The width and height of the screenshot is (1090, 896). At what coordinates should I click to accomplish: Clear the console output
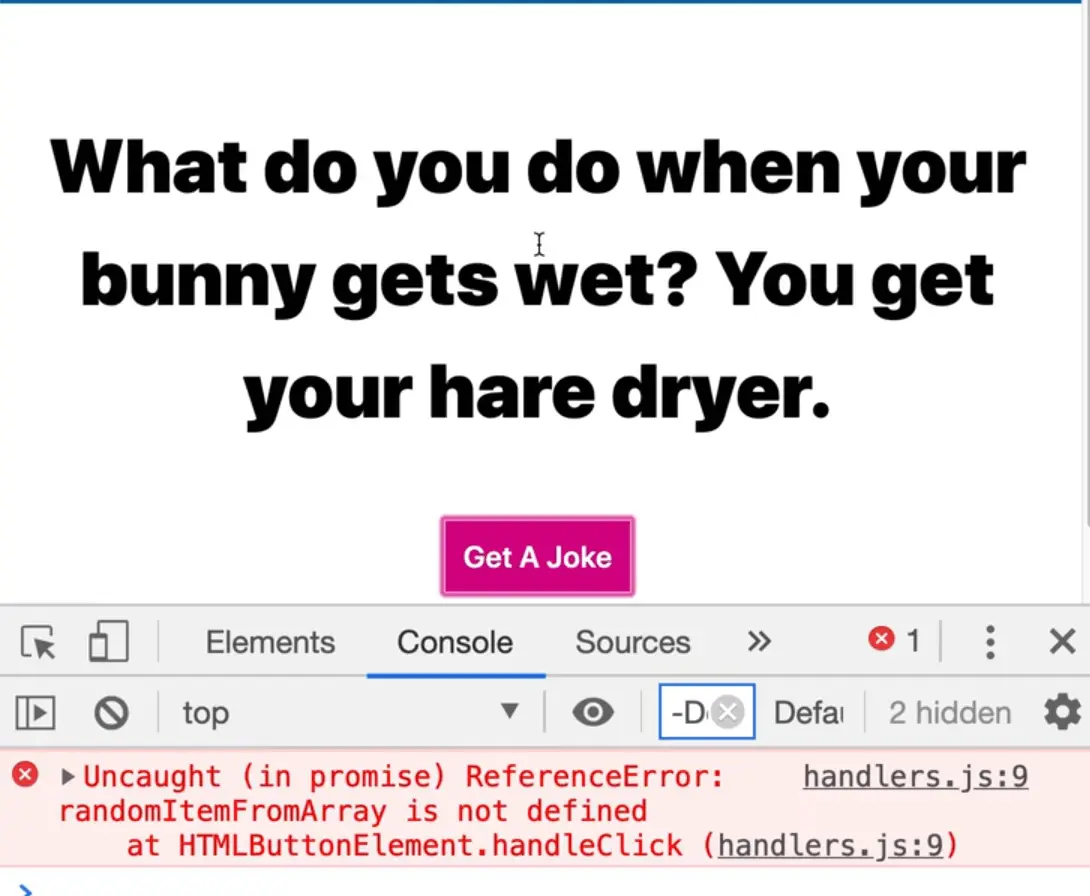coord(111,713)
